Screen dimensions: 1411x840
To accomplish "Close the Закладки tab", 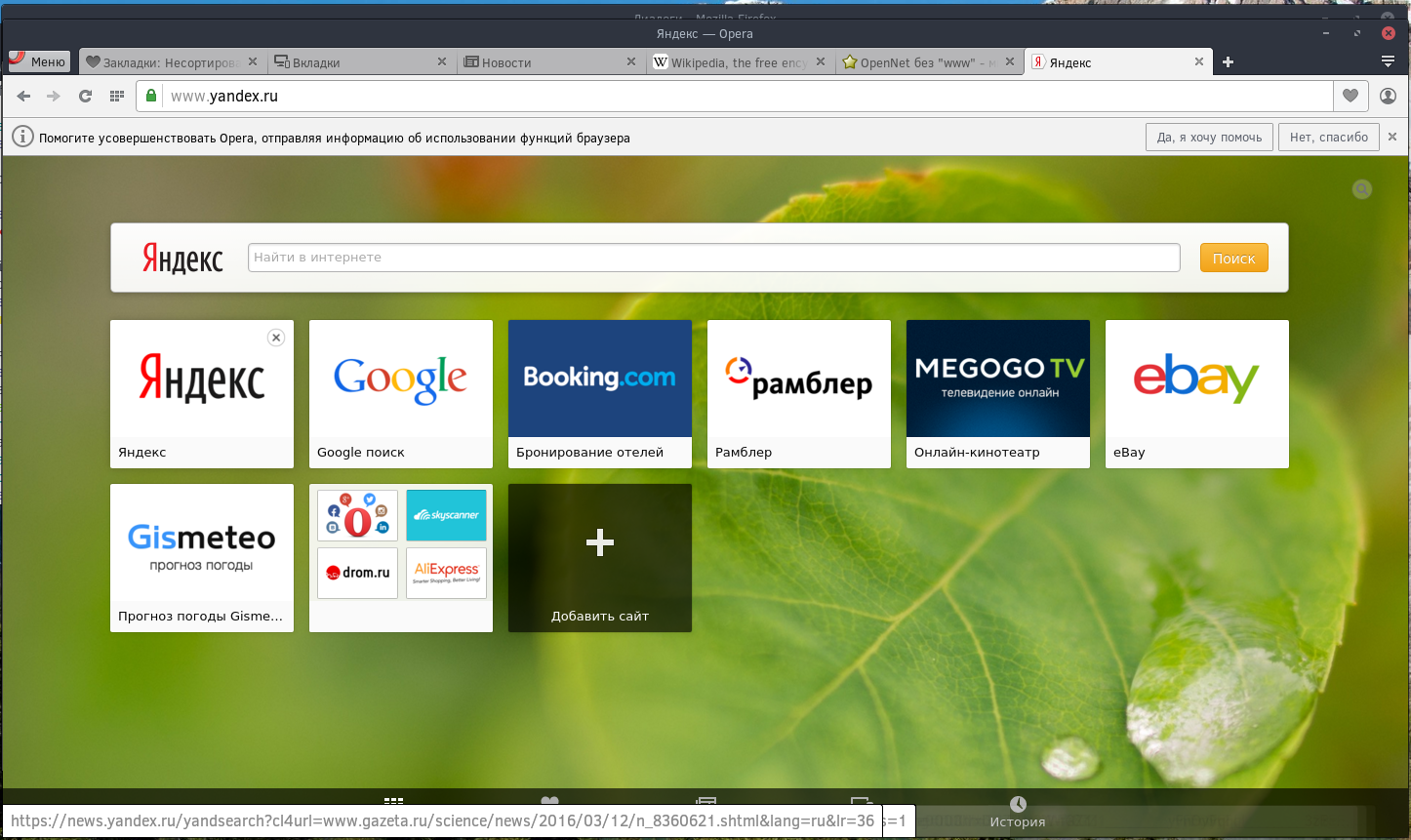I will click(253, 61).
